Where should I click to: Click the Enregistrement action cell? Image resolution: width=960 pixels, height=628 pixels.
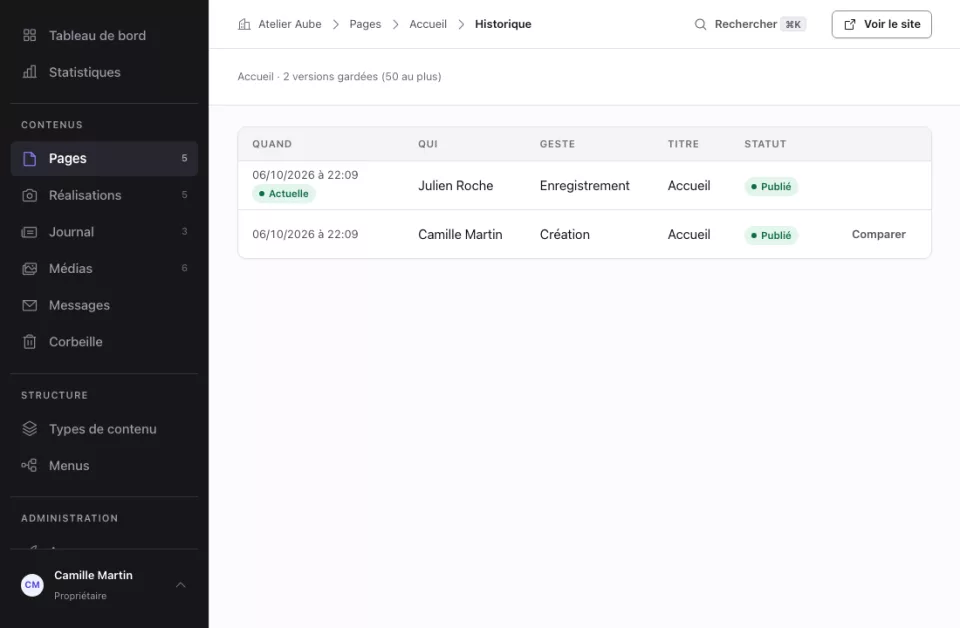point(584,185)
